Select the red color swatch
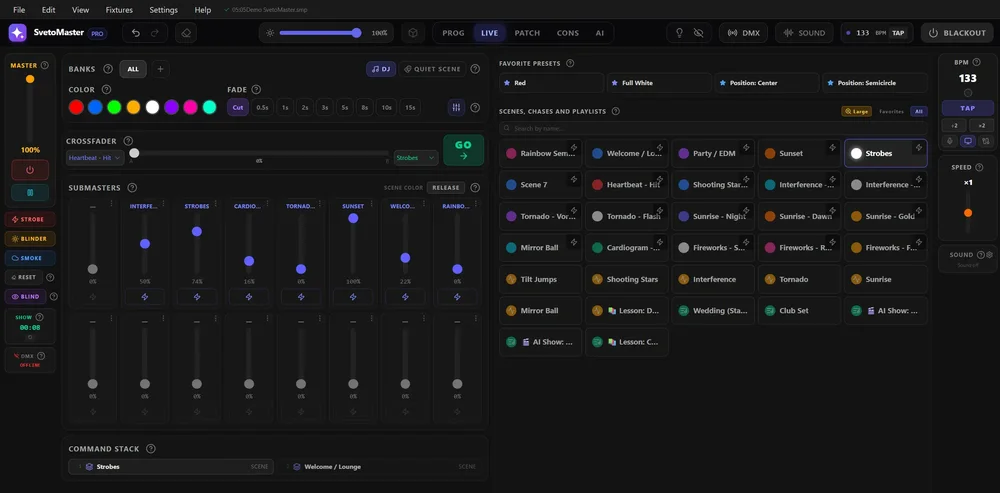The width and height of the screenshot is (1000, 493). [76, 108]
